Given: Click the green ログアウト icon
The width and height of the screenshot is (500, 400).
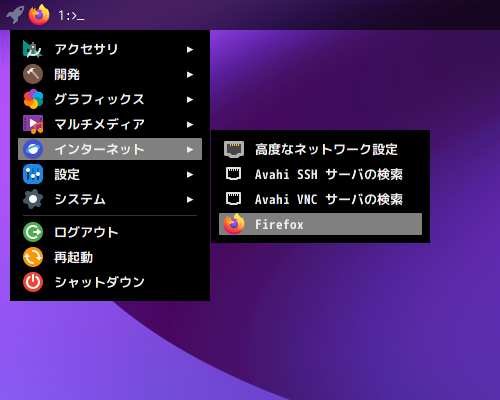Looking at the screenshot, I should [x=33, y=232].
